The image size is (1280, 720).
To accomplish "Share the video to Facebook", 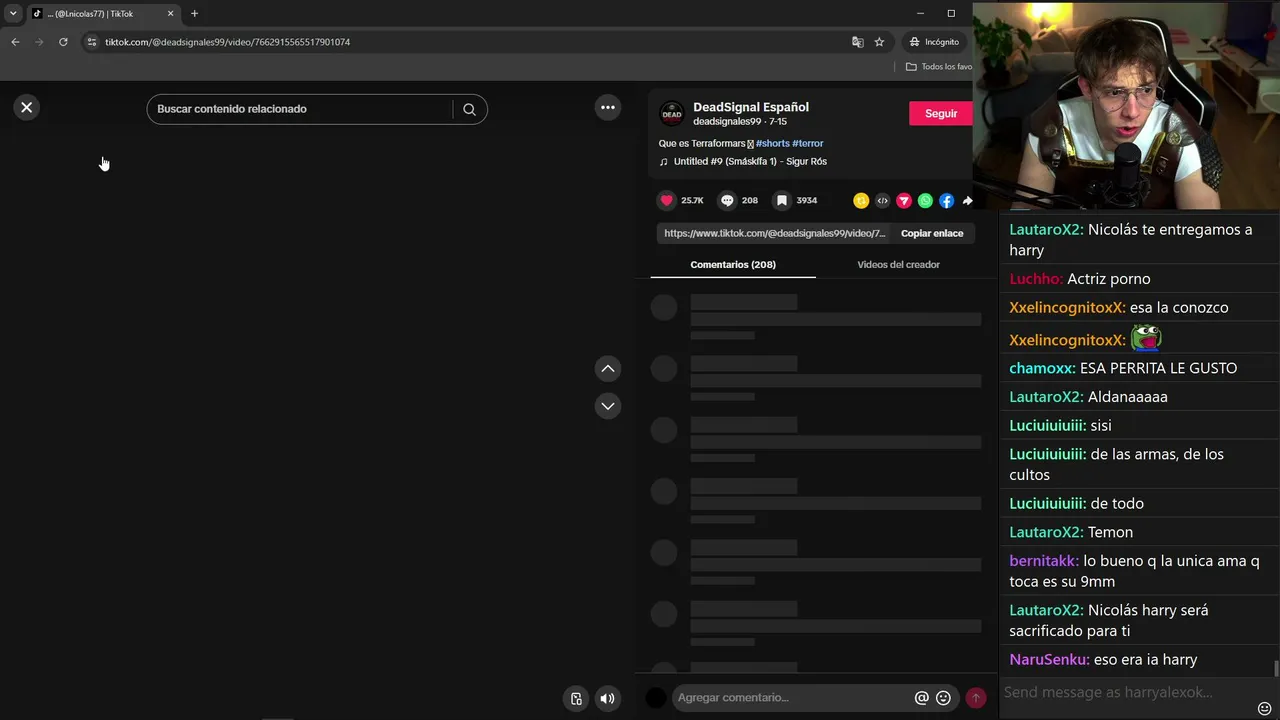I will [946, 201].
